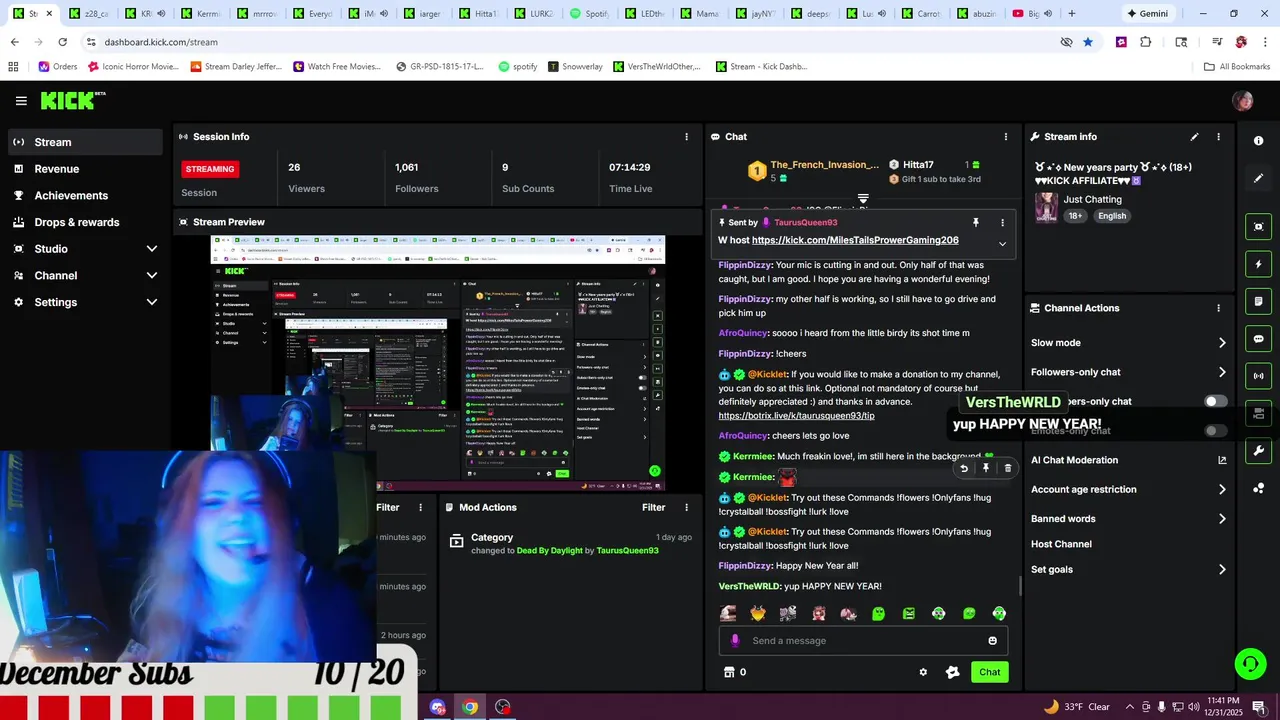Click the lightning bolt panel icon

[1258, 265]
